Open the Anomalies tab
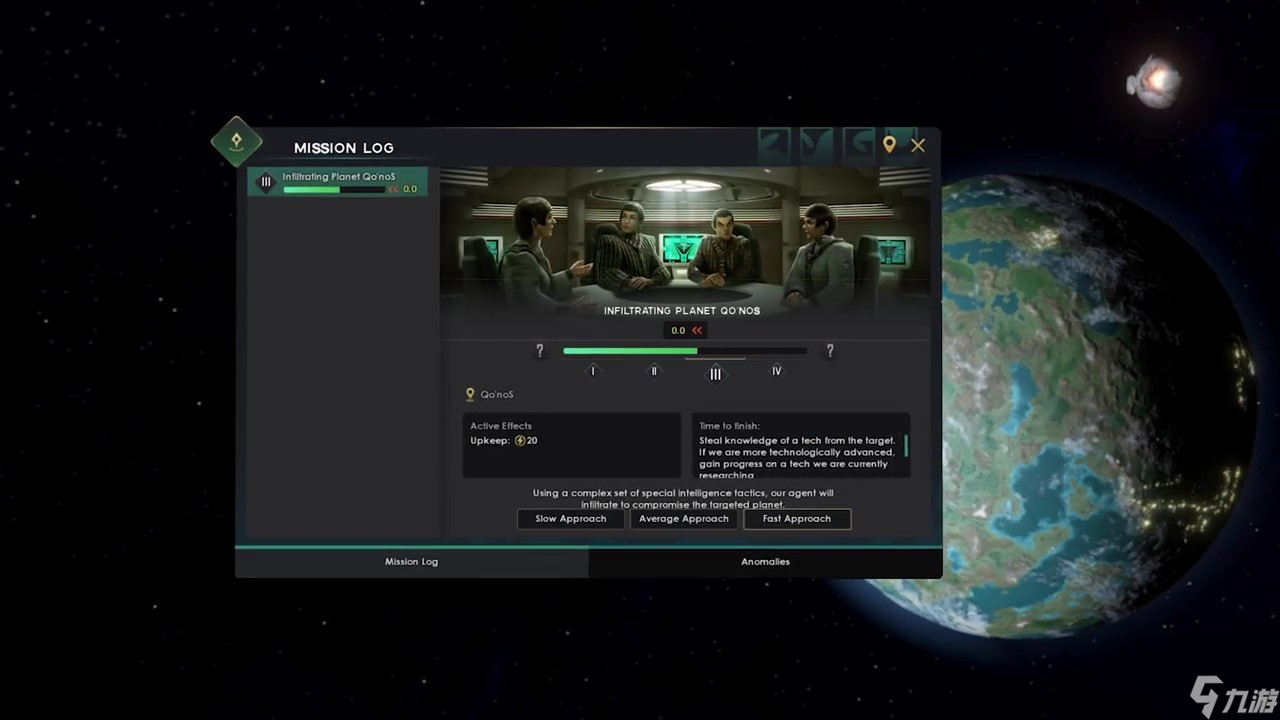Viewport: 1280px width, 720px height. (765, 562)
